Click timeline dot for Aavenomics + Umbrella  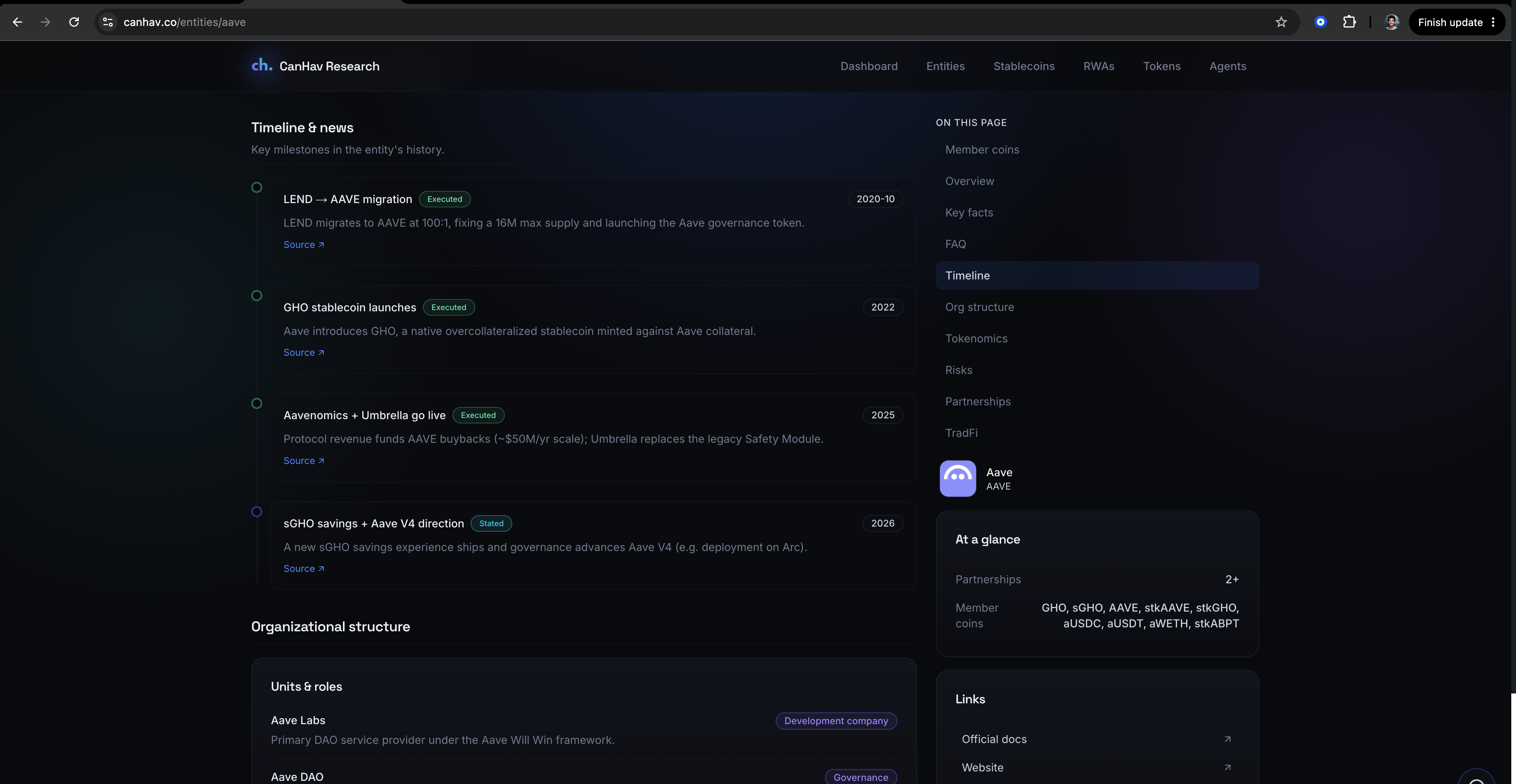point(257,403)
